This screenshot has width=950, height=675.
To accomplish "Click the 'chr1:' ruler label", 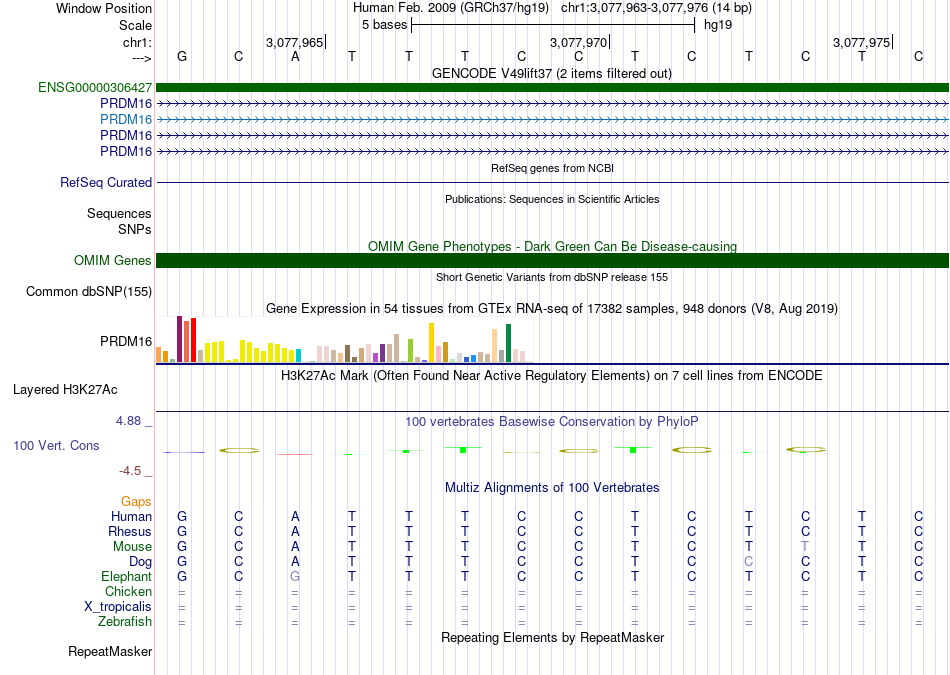I will [x=137, y=42].
